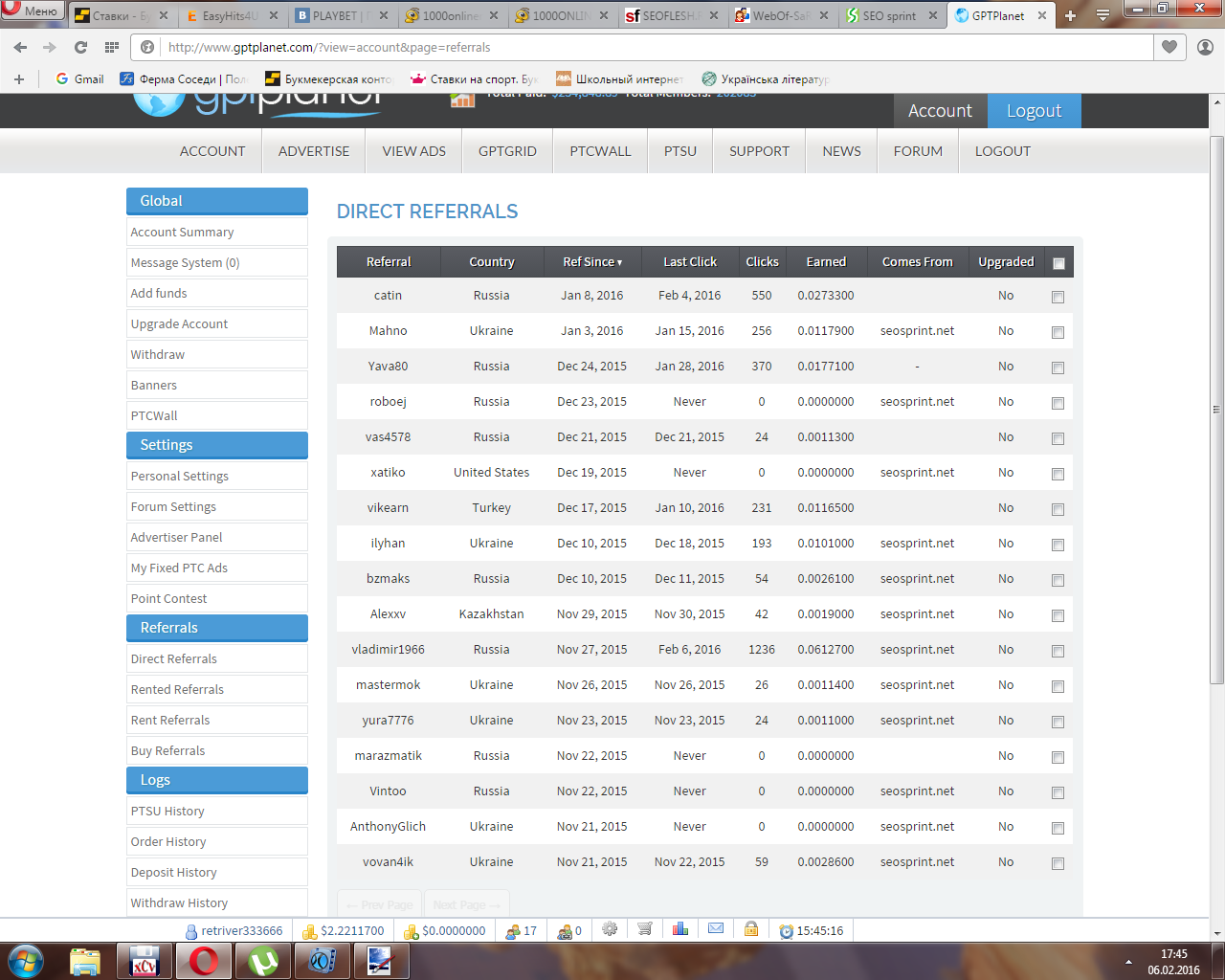
Task: Open the envelope messages icon
Action: point(716,928)
